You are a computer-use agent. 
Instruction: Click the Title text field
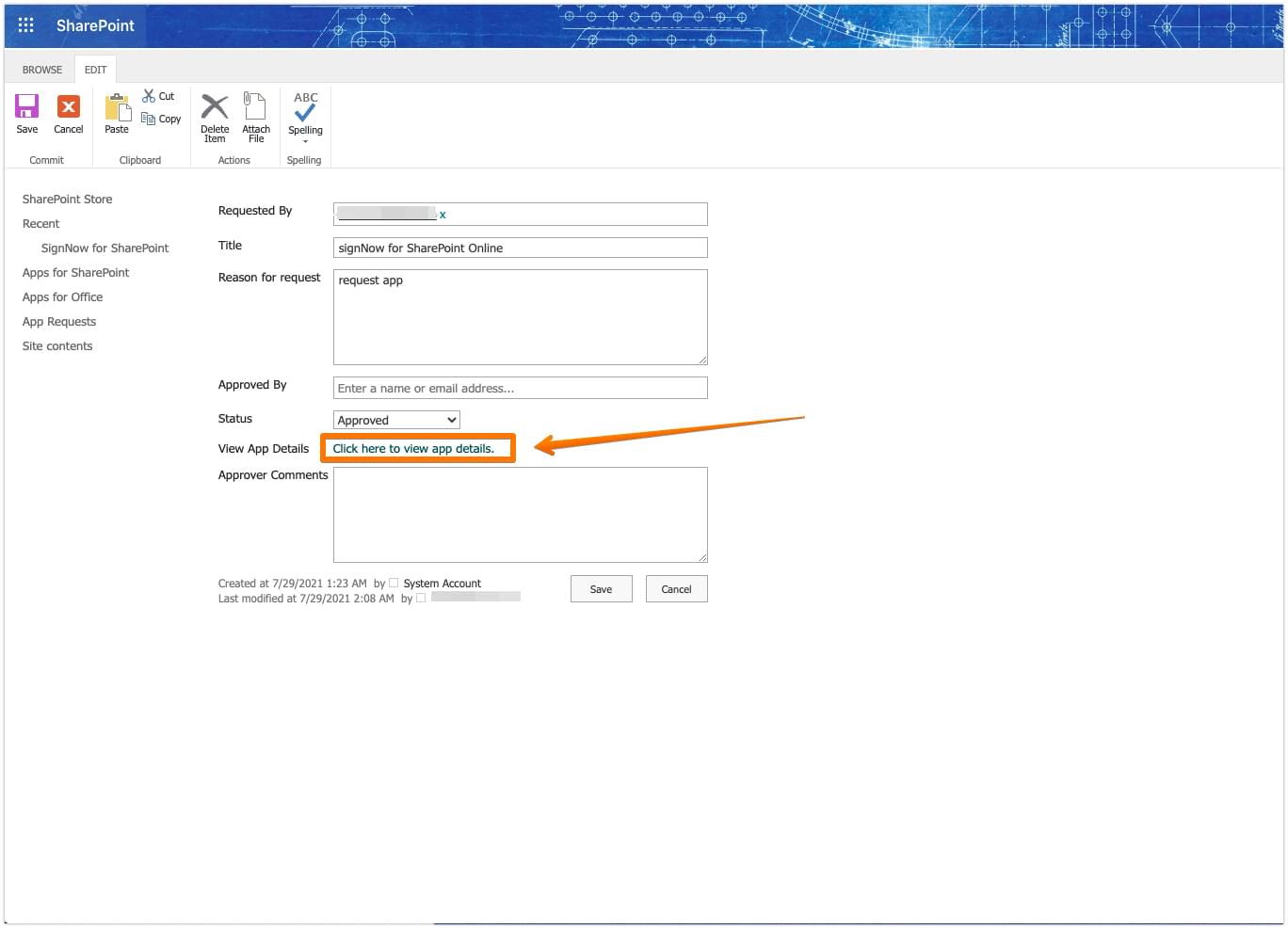point(520,248)
